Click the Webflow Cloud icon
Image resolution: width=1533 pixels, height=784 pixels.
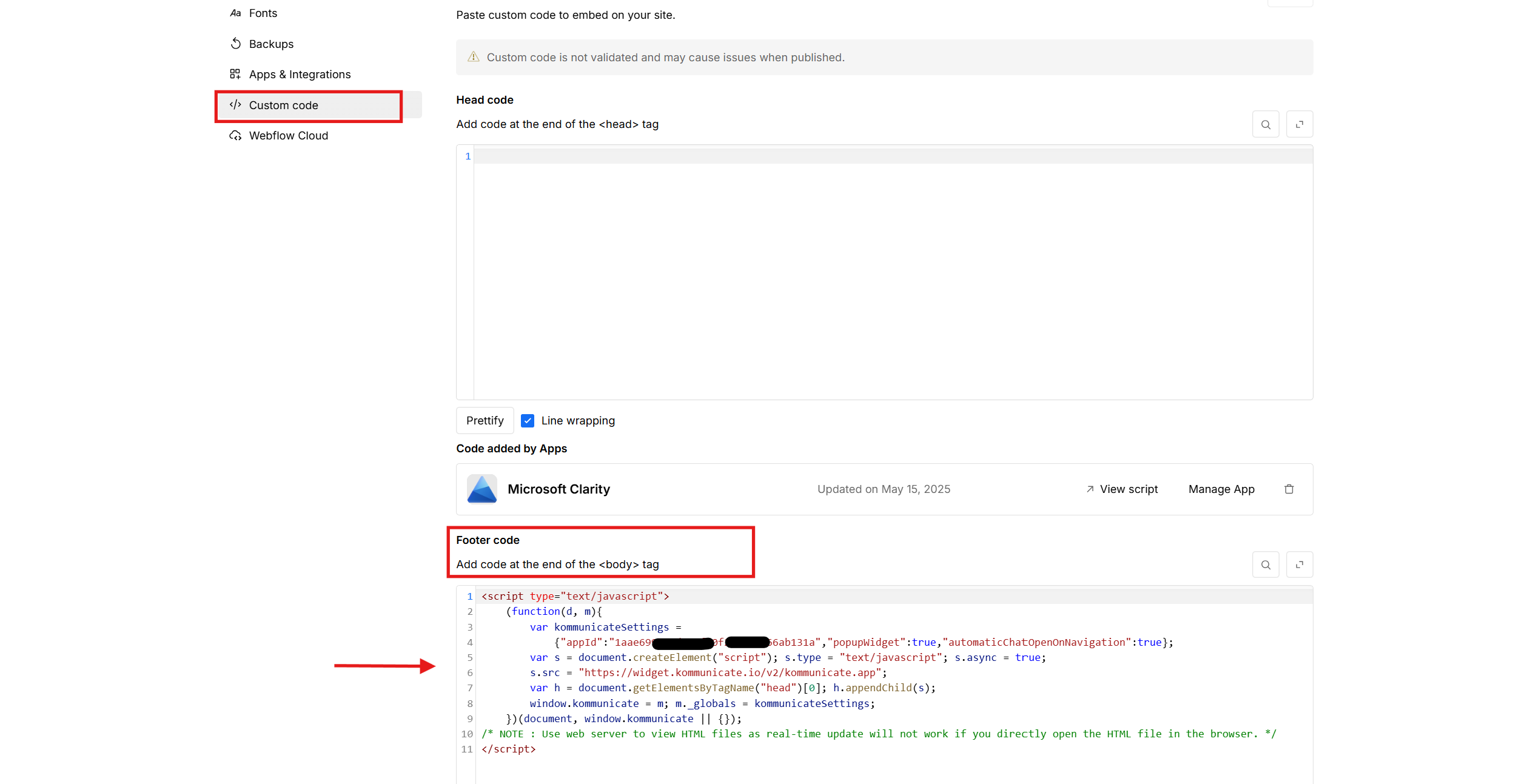[235, 135]
